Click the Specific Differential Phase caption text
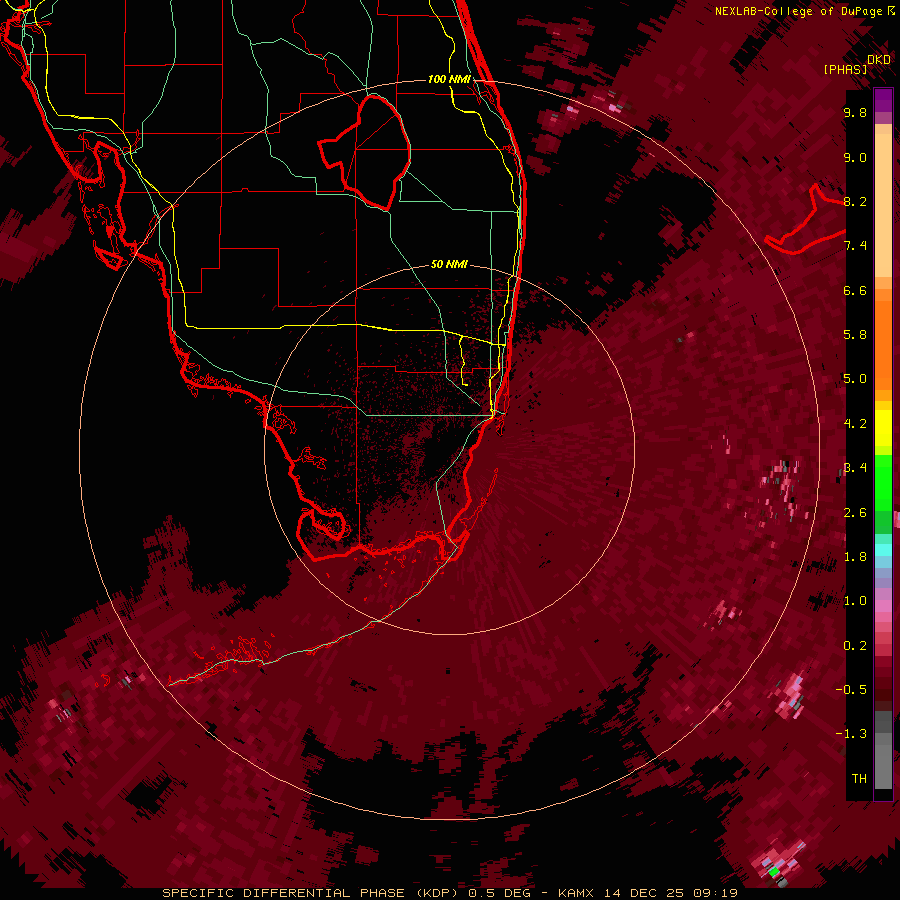 [x=449, y=893]
